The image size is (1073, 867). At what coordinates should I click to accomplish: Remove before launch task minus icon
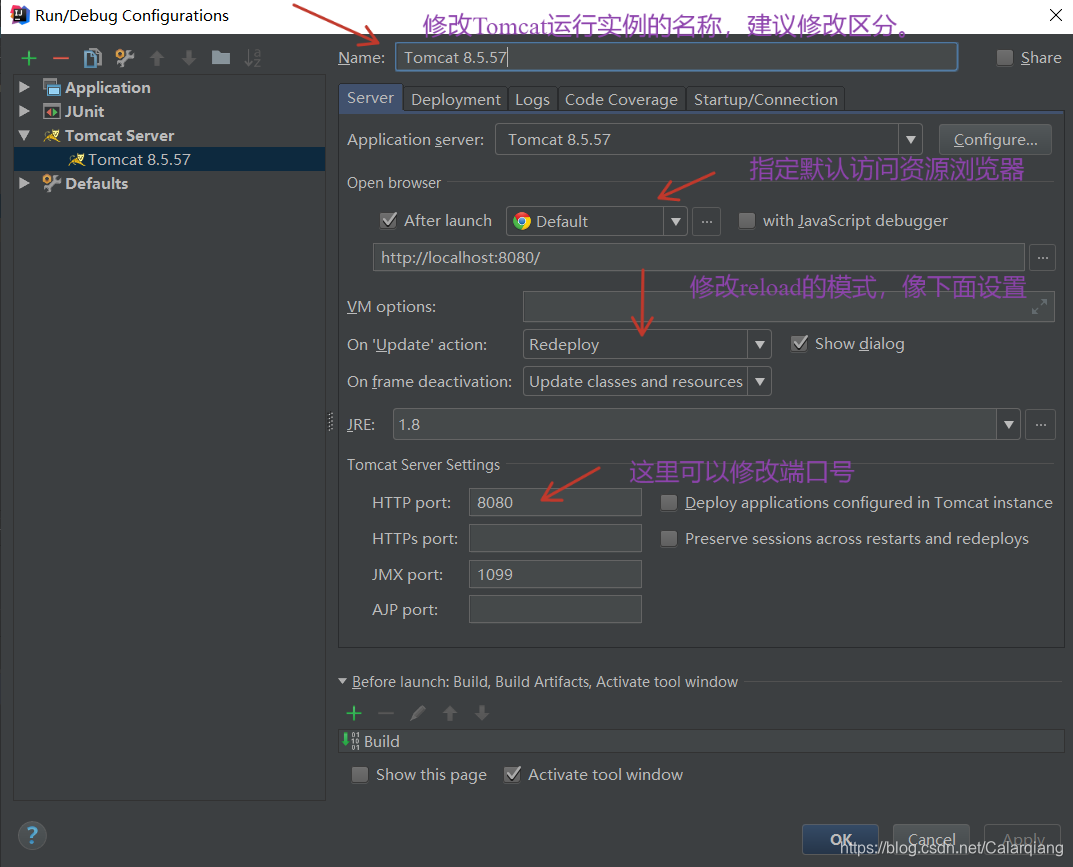coord(386,713)
